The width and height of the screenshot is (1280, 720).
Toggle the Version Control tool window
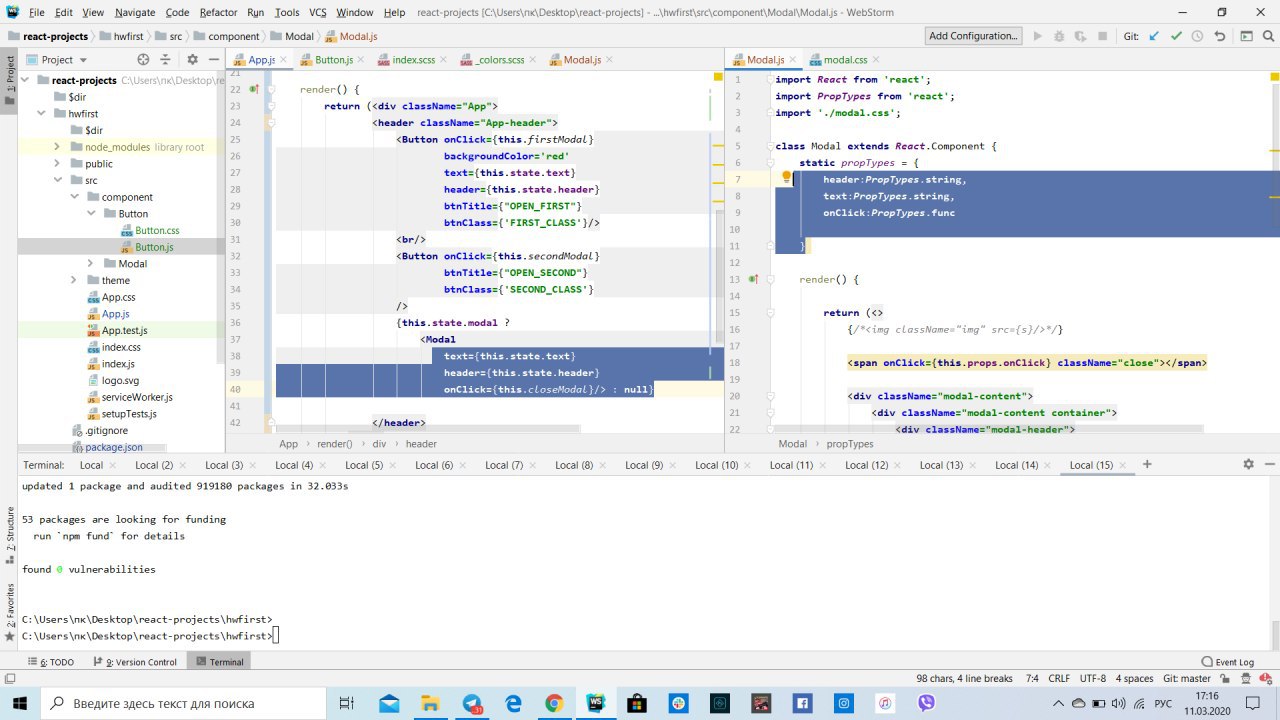140,662
